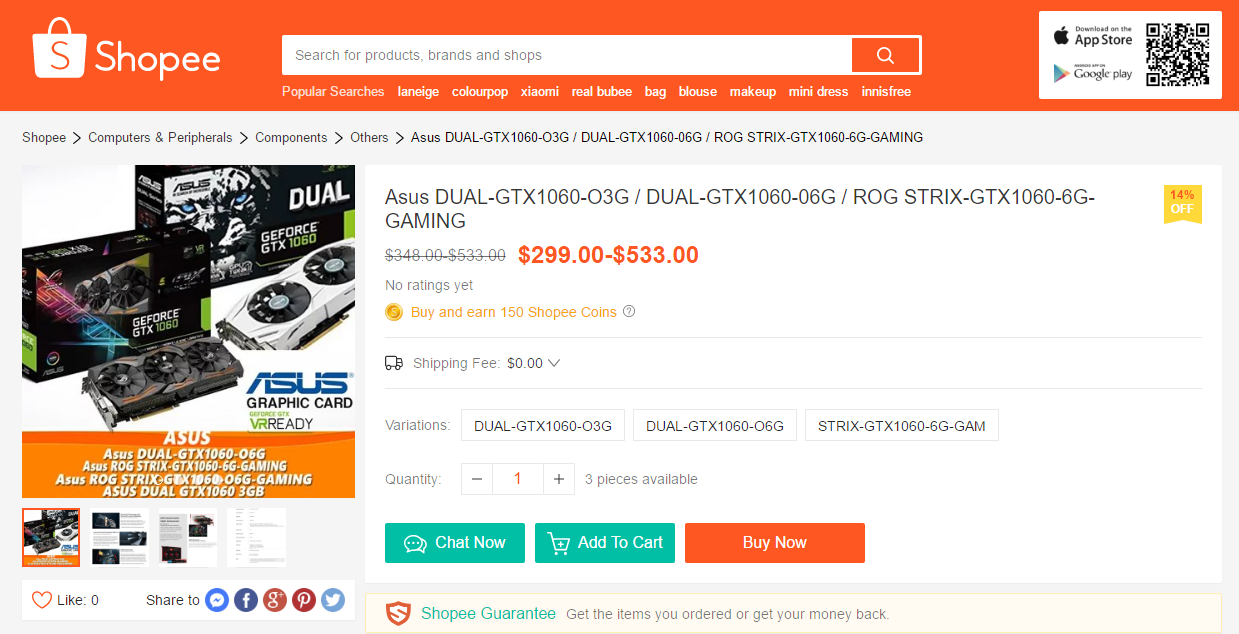The width and height of the screenshot is (1239, 634).
Task: Select the DUAL-GTX1060-O6G variation
Action: point(714,425)
